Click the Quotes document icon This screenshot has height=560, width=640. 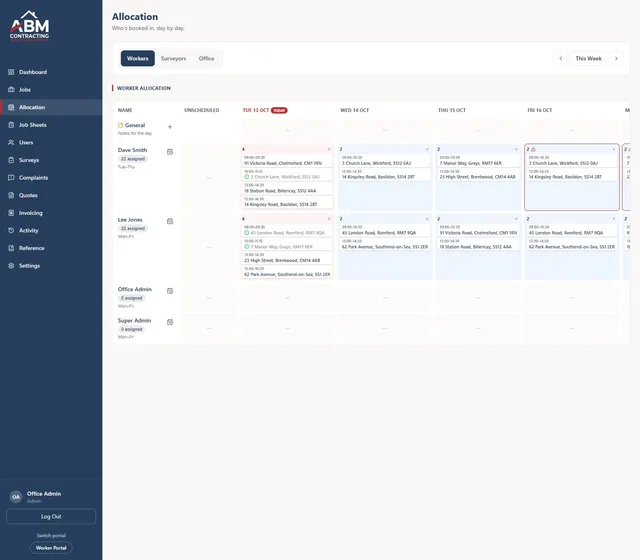(x=11, y=195)
